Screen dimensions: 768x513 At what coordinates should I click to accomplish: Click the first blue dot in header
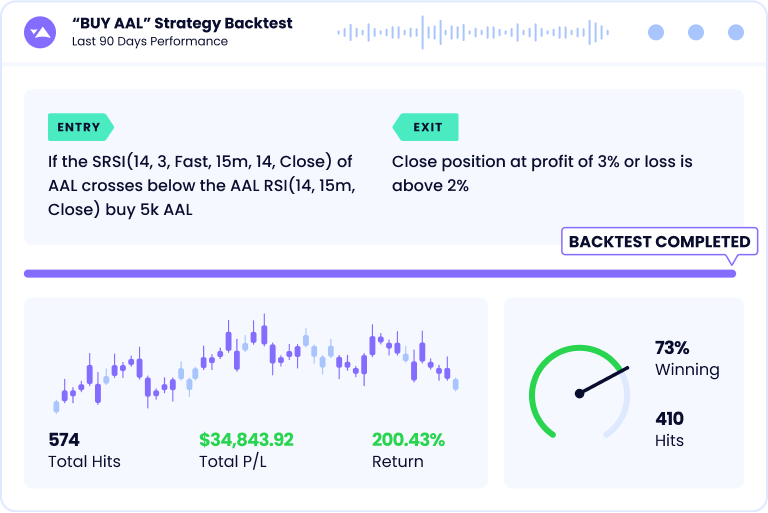[x=656, y=32]
